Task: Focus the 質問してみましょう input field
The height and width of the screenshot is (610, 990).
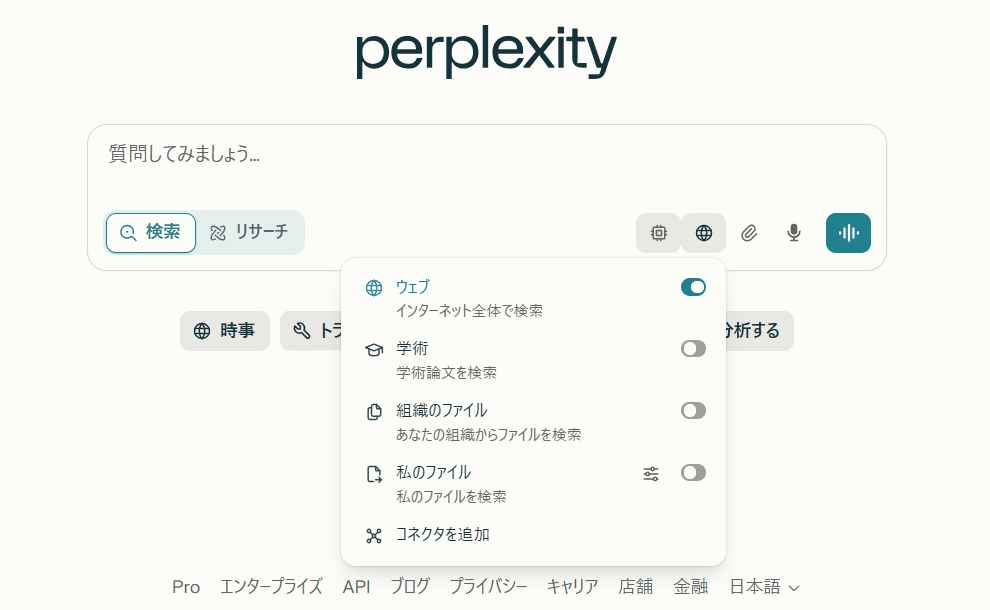Action: tap(486, 165)
